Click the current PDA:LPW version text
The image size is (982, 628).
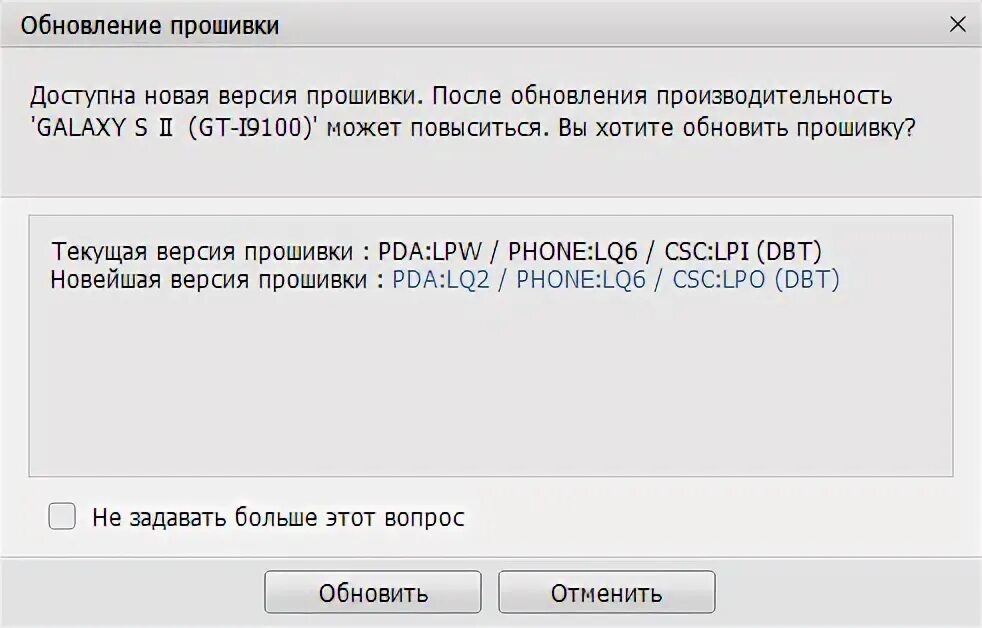(430, 252)
